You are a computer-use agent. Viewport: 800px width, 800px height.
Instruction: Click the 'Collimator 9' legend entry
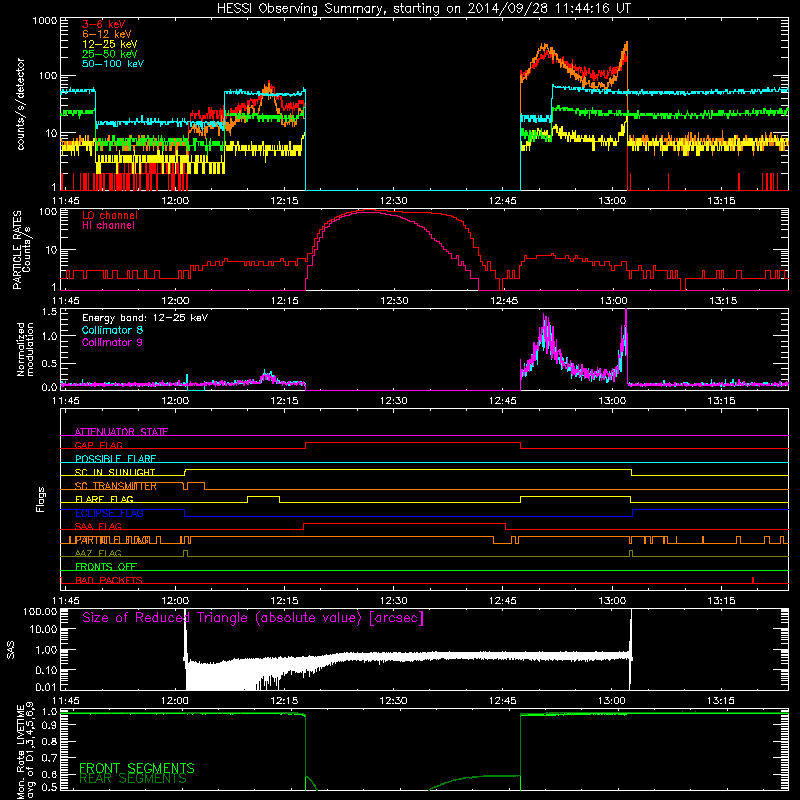click(112, 342)
